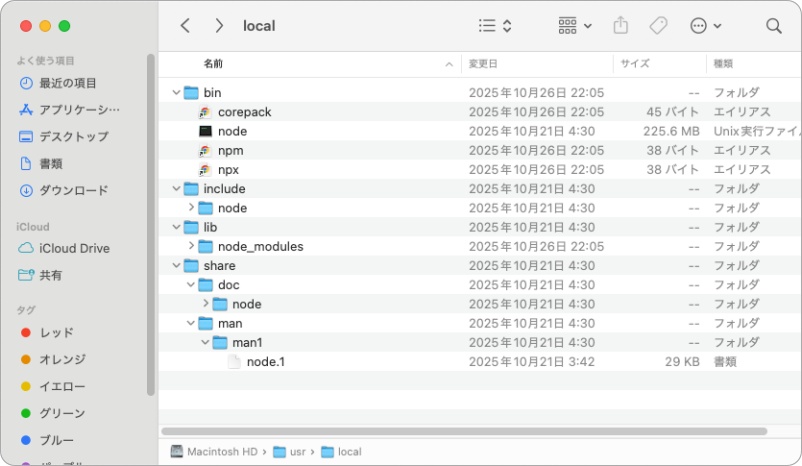Image resolution: width=802 pixels, height=466 pixels.
Task: Open the grouping options dropdown
Action: click(x=575, y=26)
